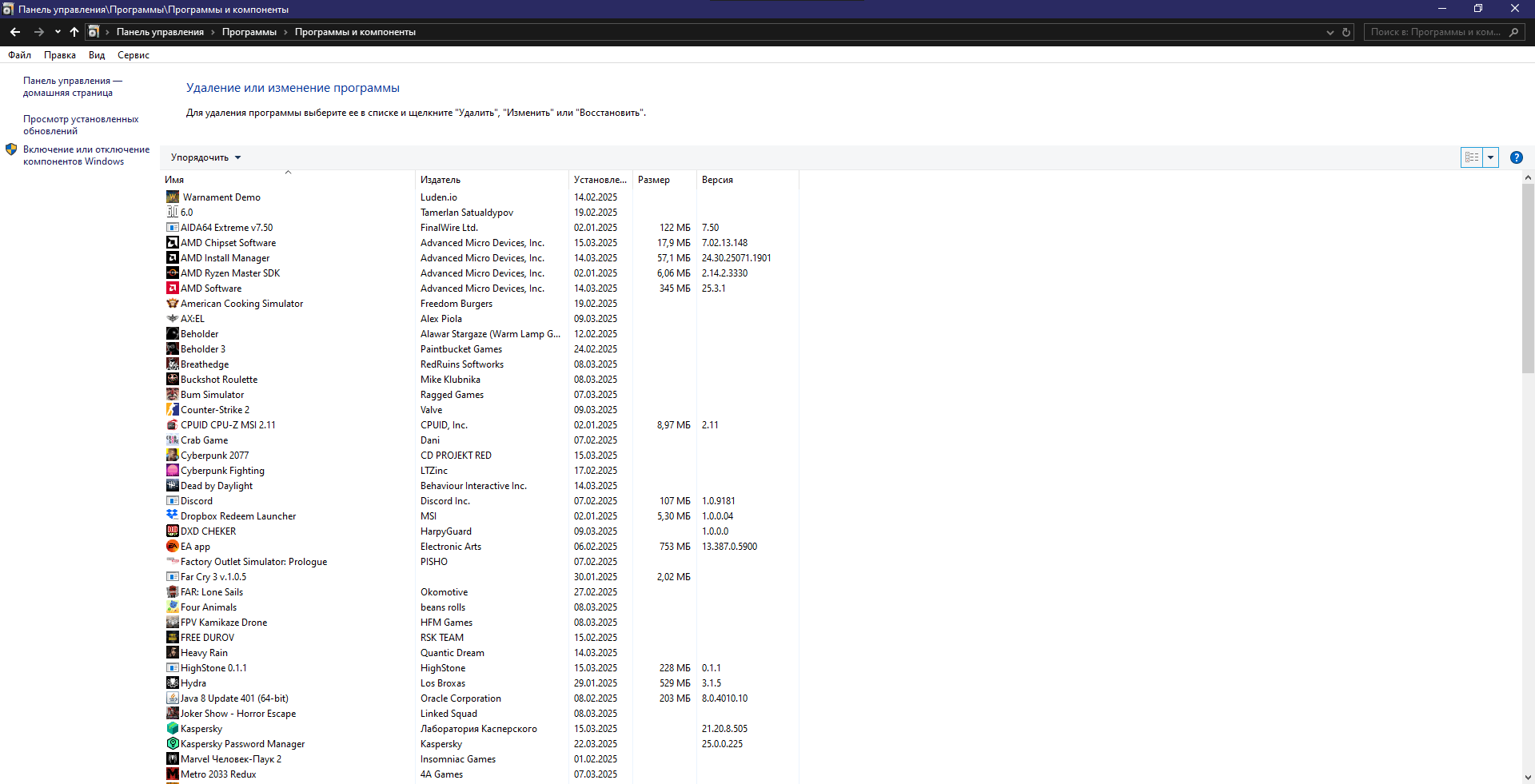This screenshot has width=1535, height=784.
Task: Click the red AMD Software icon
Action: (x=173, y=289)
